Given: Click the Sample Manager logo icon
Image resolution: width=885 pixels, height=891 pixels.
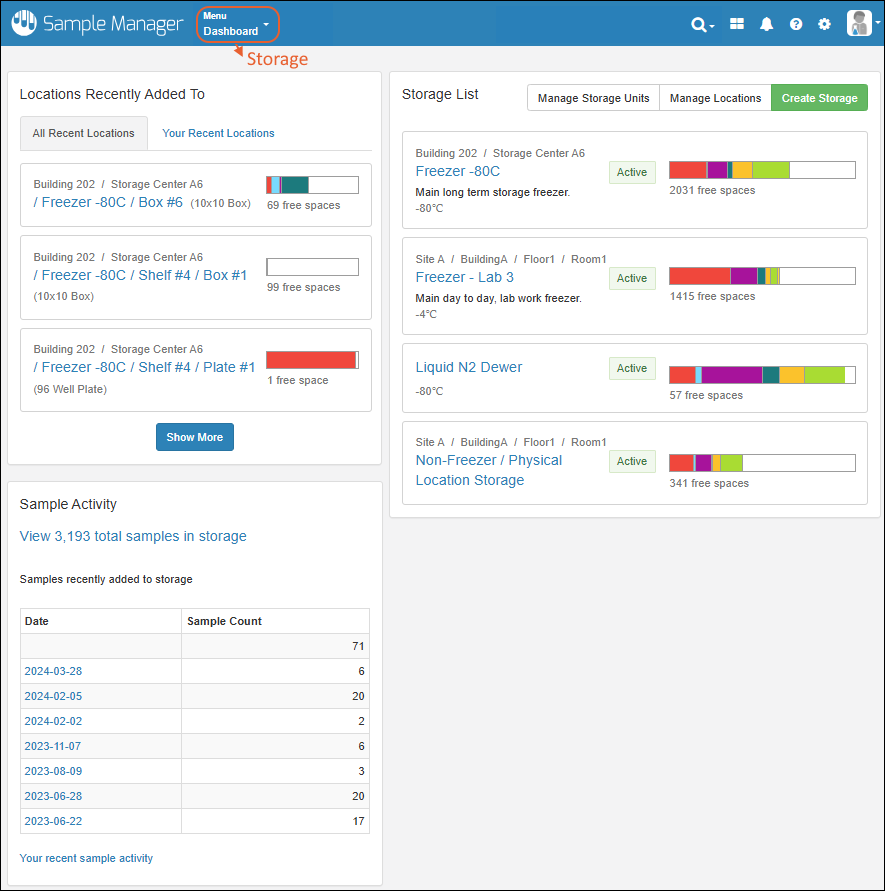Looking at the screenshot, I should [23, 23].
